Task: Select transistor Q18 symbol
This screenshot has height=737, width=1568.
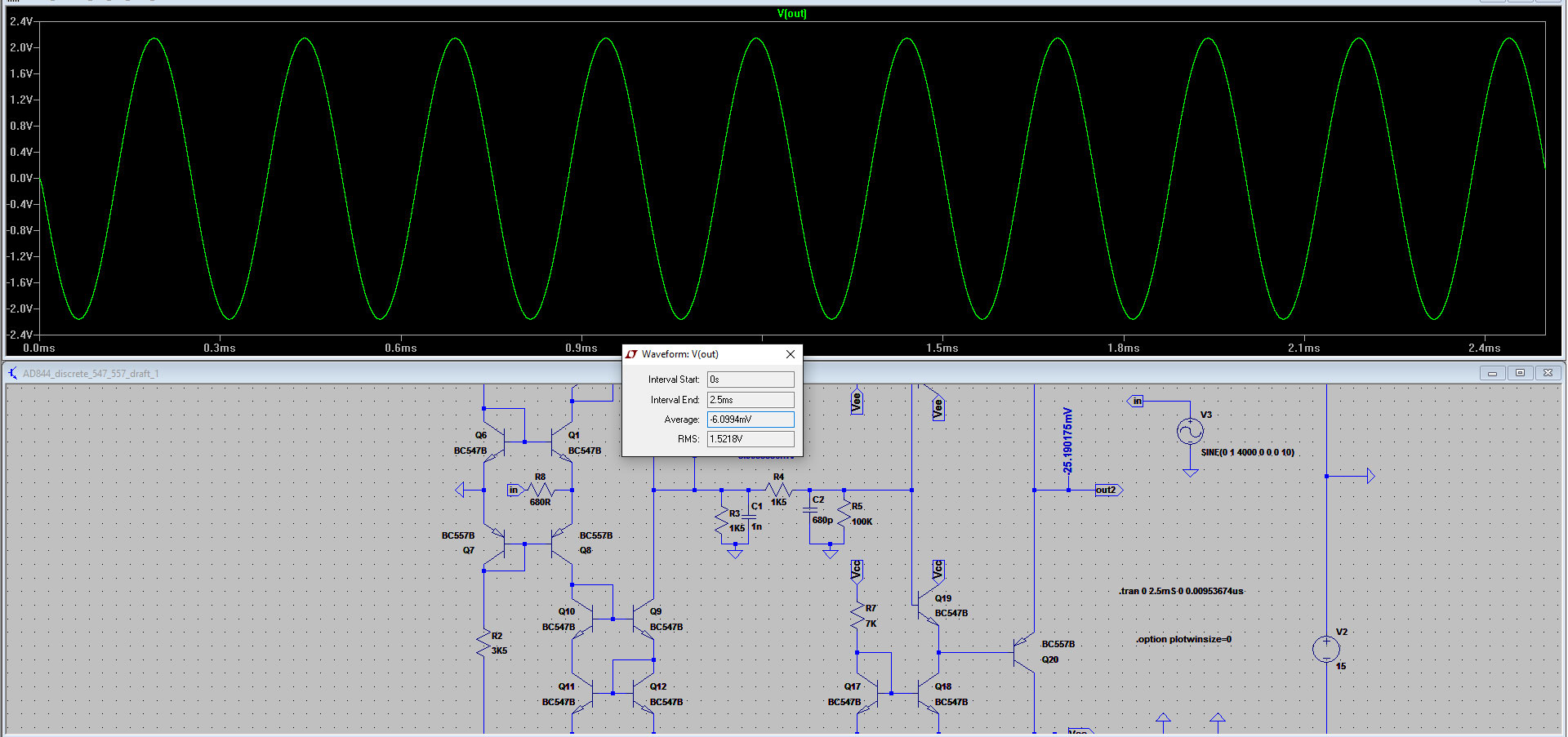Action: (929, 694)
